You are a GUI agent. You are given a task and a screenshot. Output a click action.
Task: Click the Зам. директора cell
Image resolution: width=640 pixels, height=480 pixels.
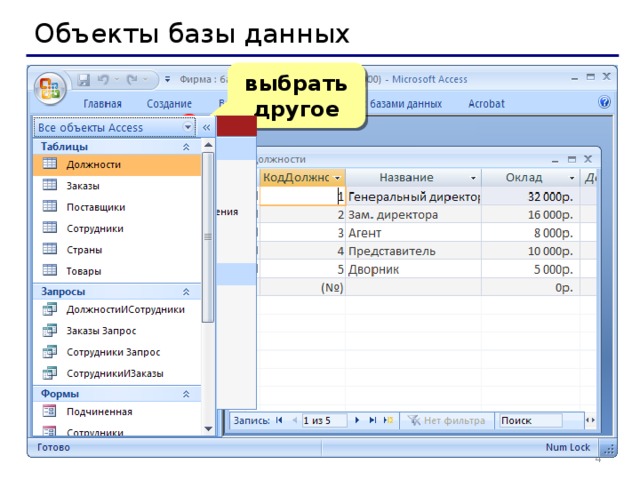tap(413, 215)
